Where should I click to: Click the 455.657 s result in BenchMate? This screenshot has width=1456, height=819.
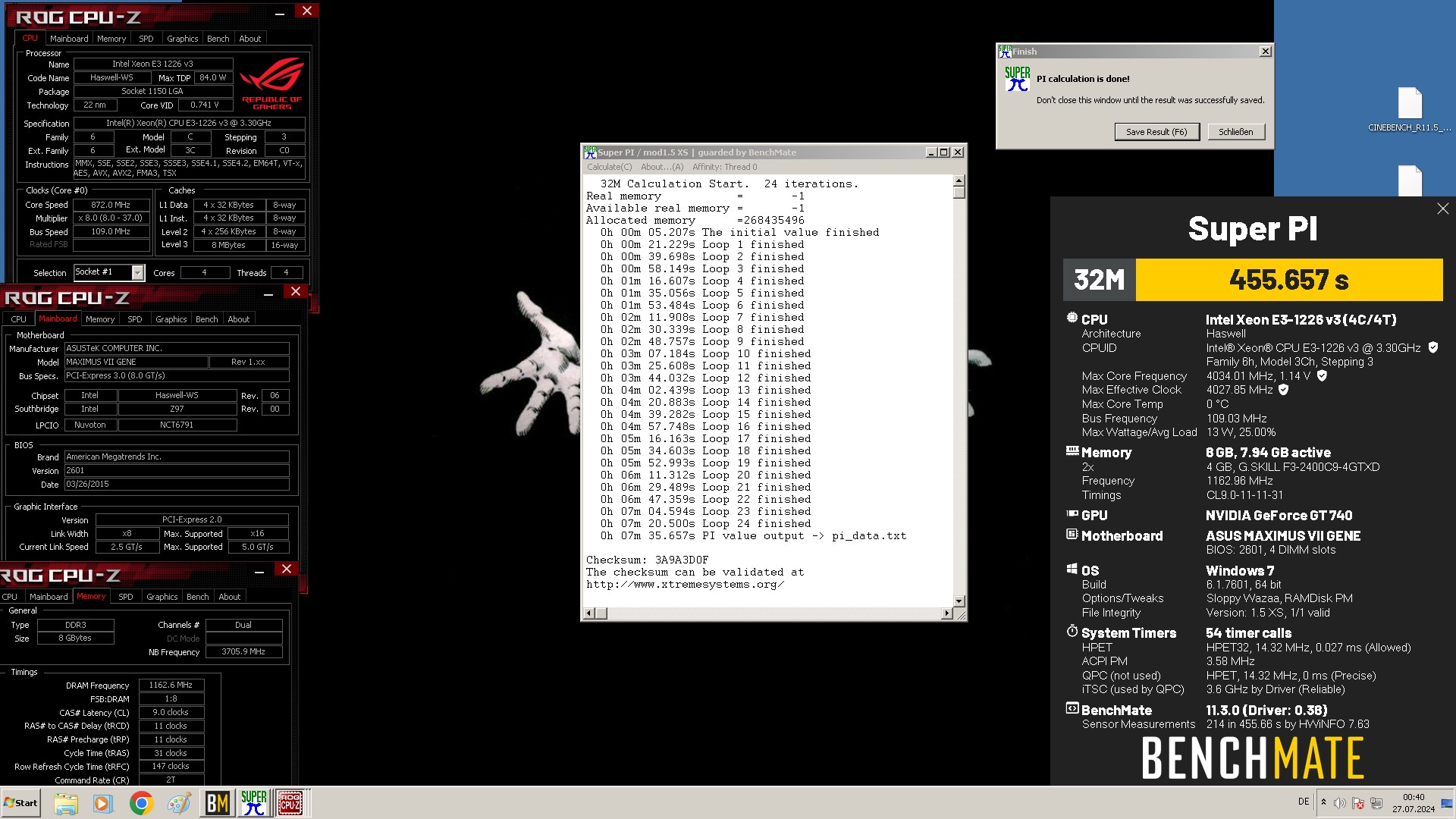[x=1288, y=280]
